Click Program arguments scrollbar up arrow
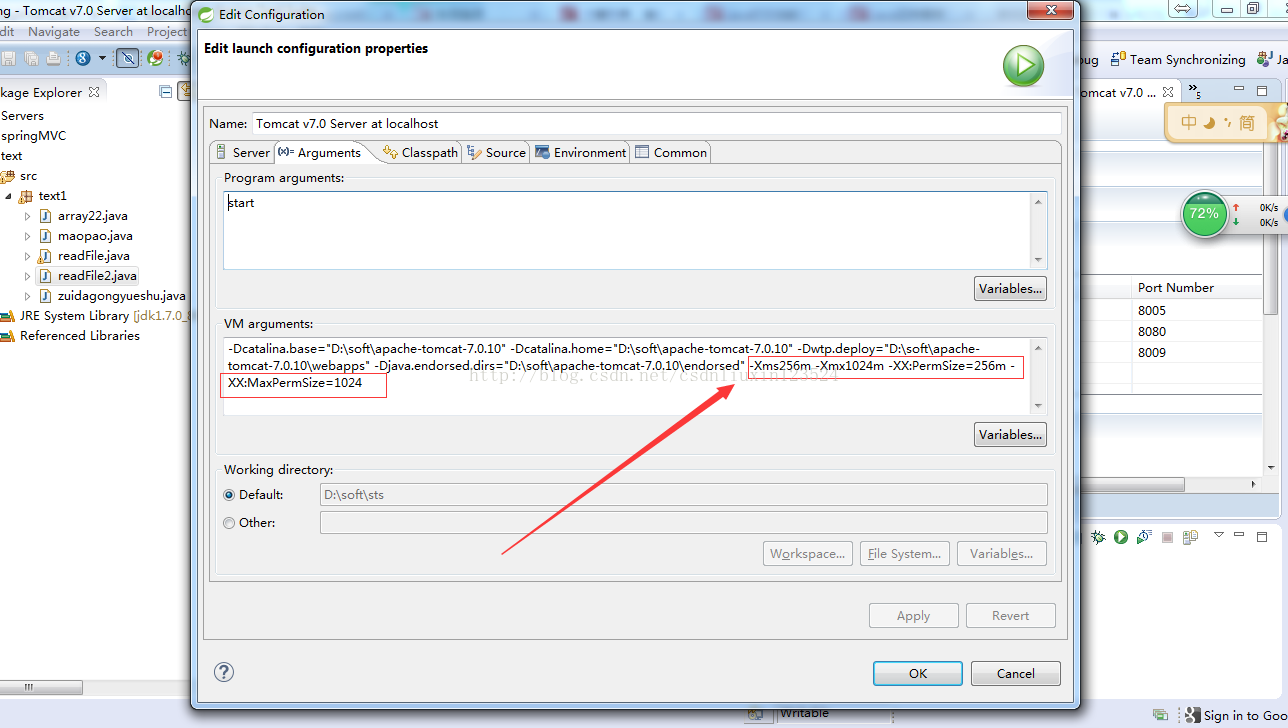 click(x=1039, y=202)
